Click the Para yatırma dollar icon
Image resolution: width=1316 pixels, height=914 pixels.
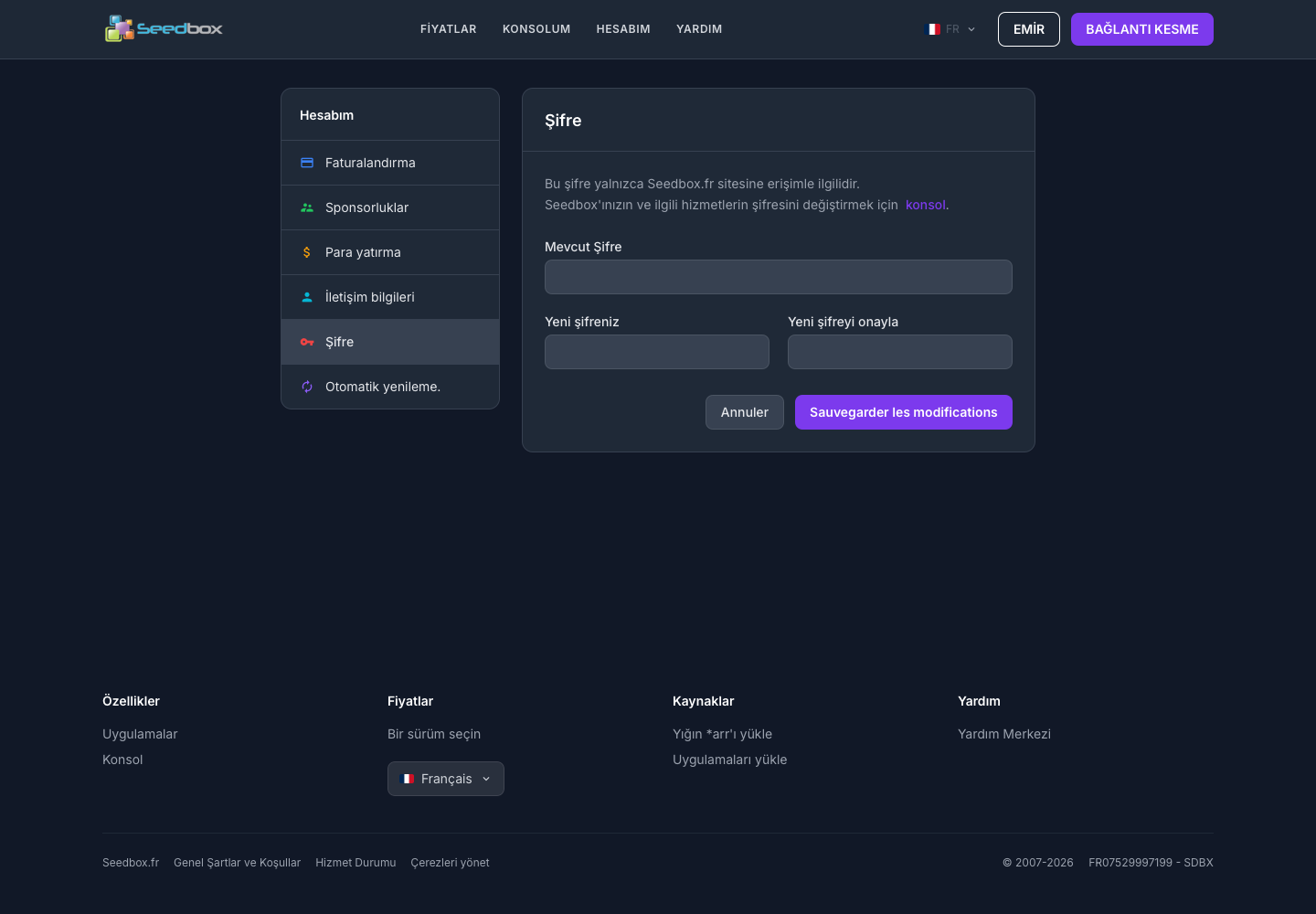[307, 252]
